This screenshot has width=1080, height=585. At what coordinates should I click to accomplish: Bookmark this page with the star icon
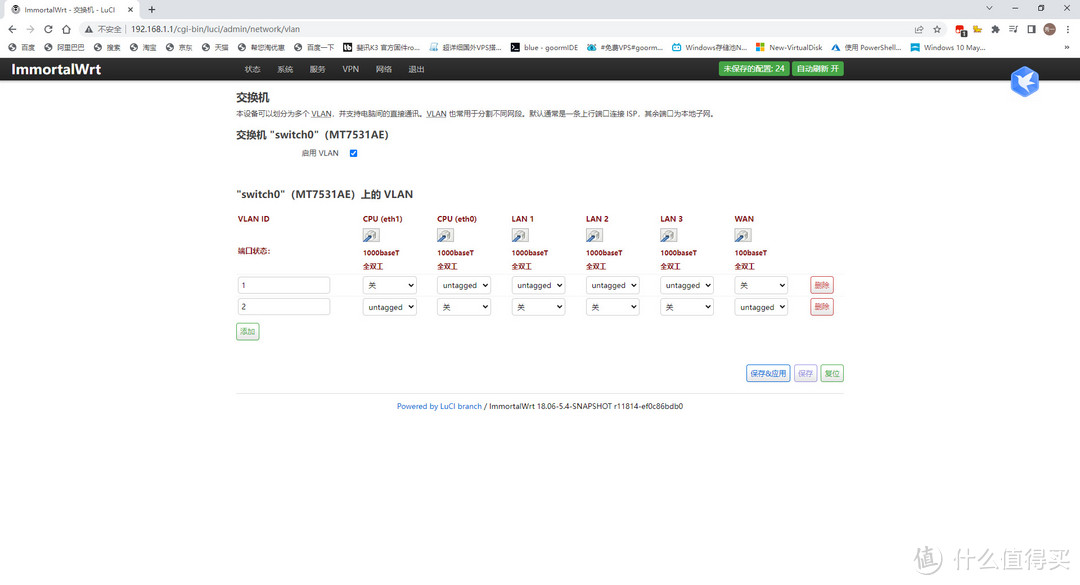tap(937, 29)
